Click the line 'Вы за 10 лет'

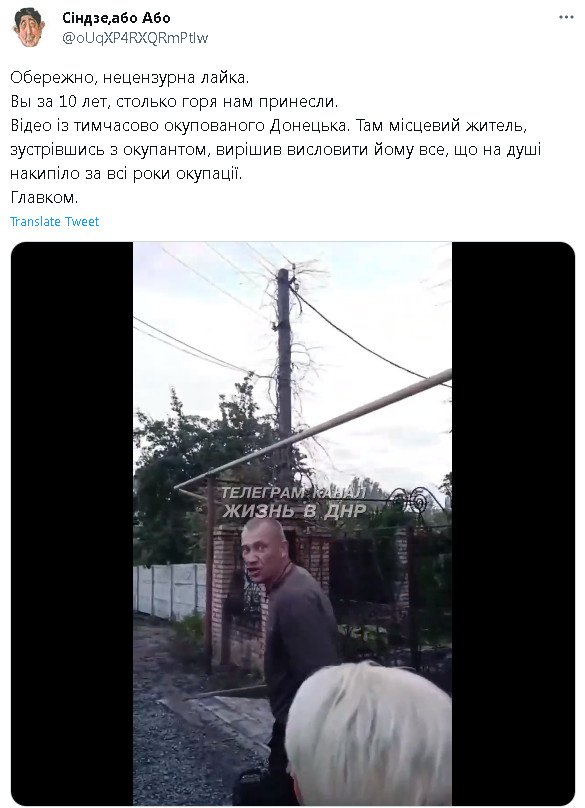click(x=174, y=102)
